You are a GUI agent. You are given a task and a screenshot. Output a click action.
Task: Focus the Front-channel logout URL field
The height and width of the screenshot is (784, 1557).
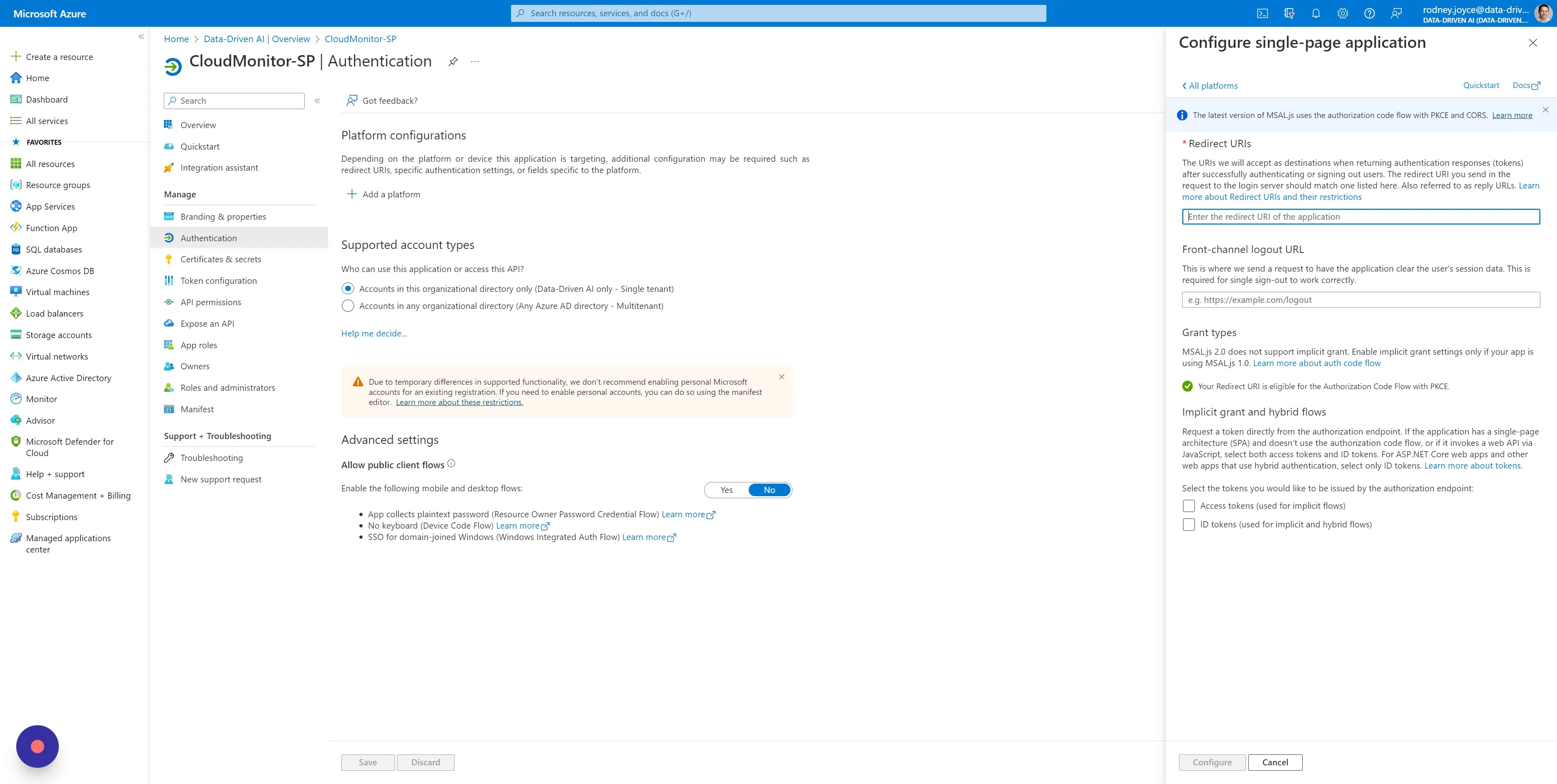click(1361, 300)
